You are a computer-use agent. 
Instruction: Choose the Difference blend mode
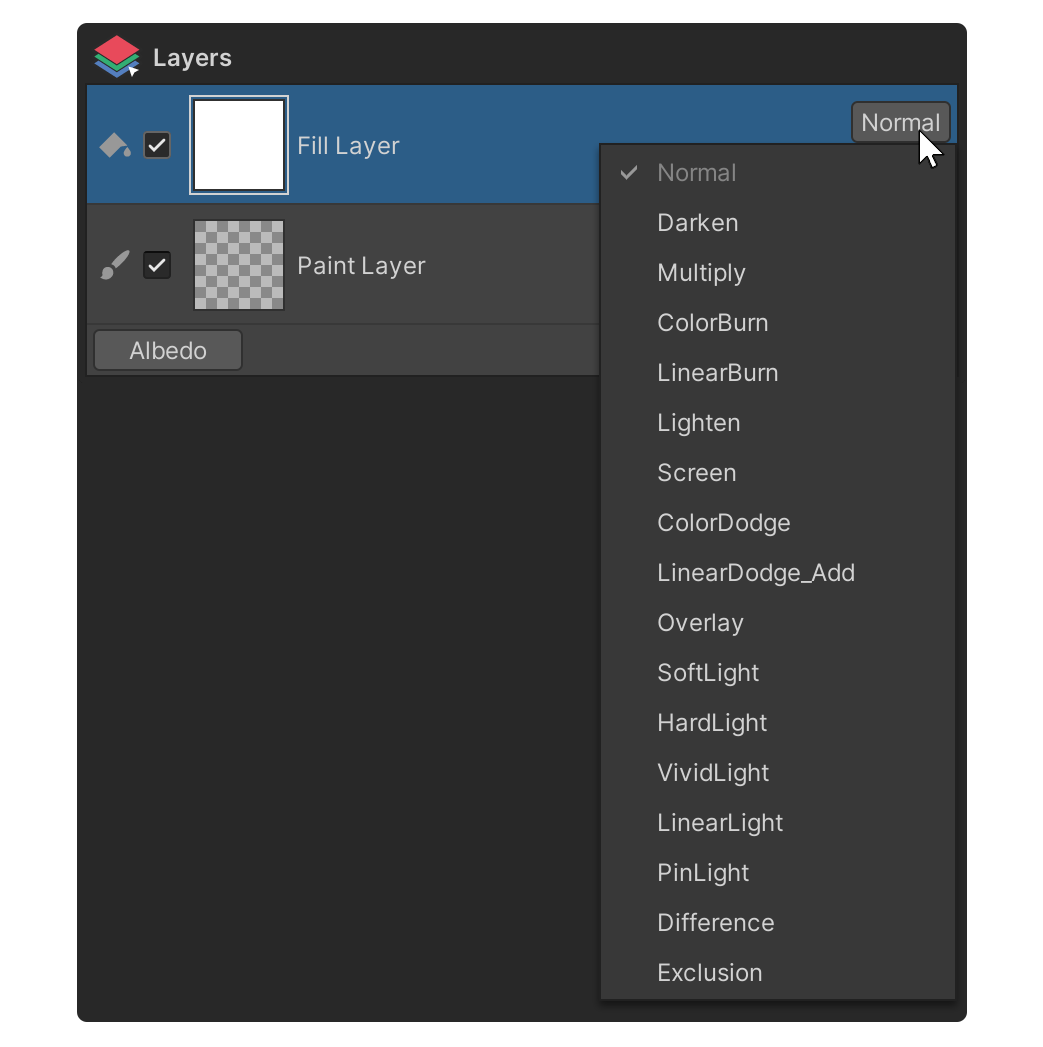778,923
